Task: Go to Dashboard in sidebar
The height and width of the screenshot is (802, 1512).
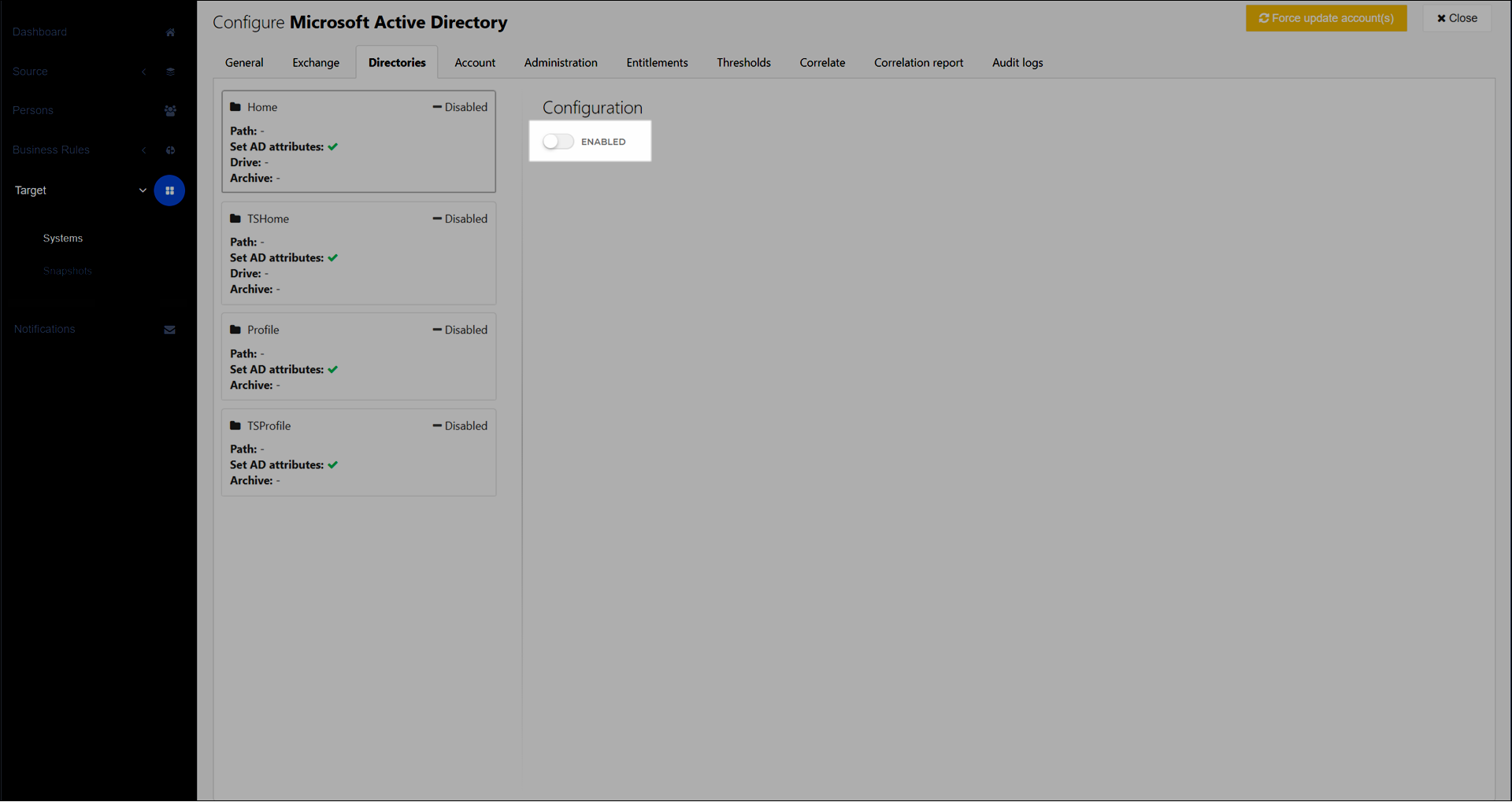Action: click(40, 32)
